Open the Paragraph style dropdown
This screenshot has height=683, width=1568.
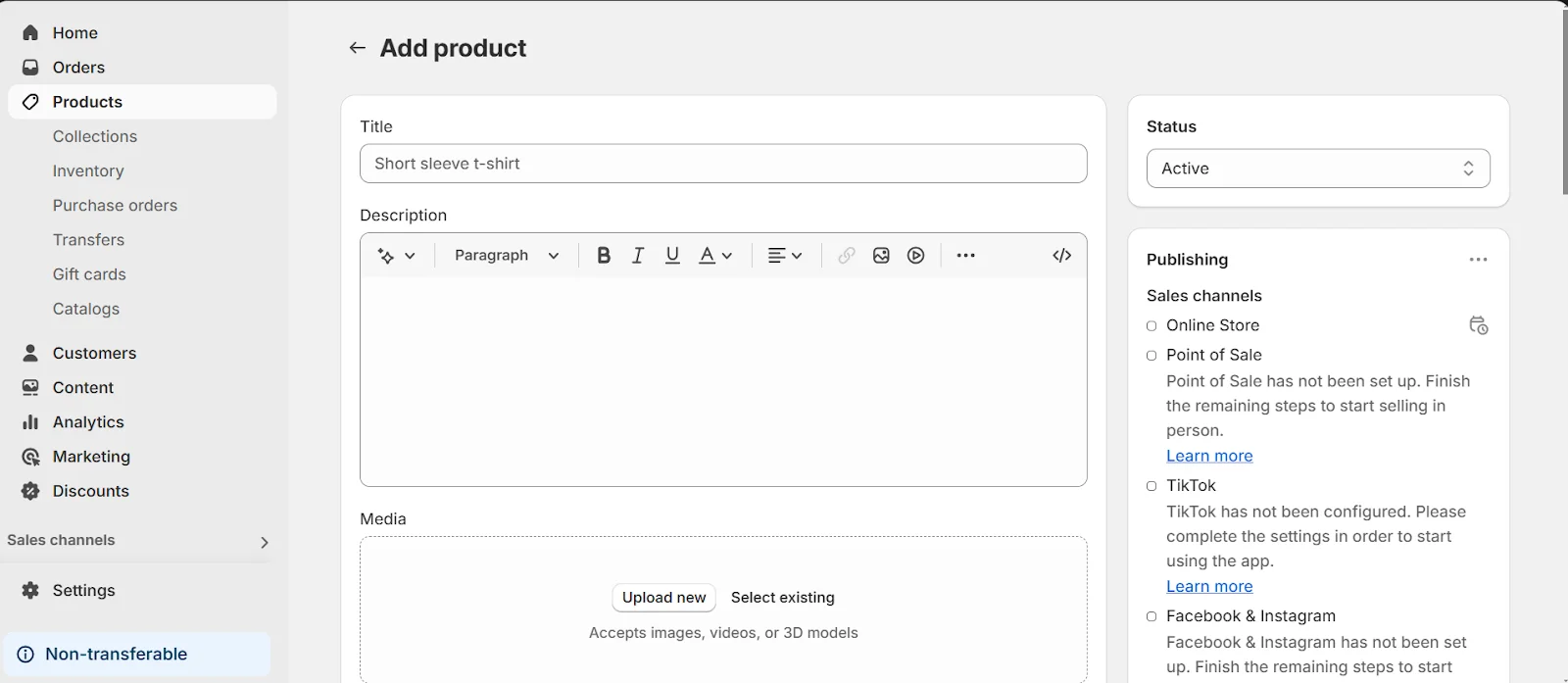click(507, 256)
